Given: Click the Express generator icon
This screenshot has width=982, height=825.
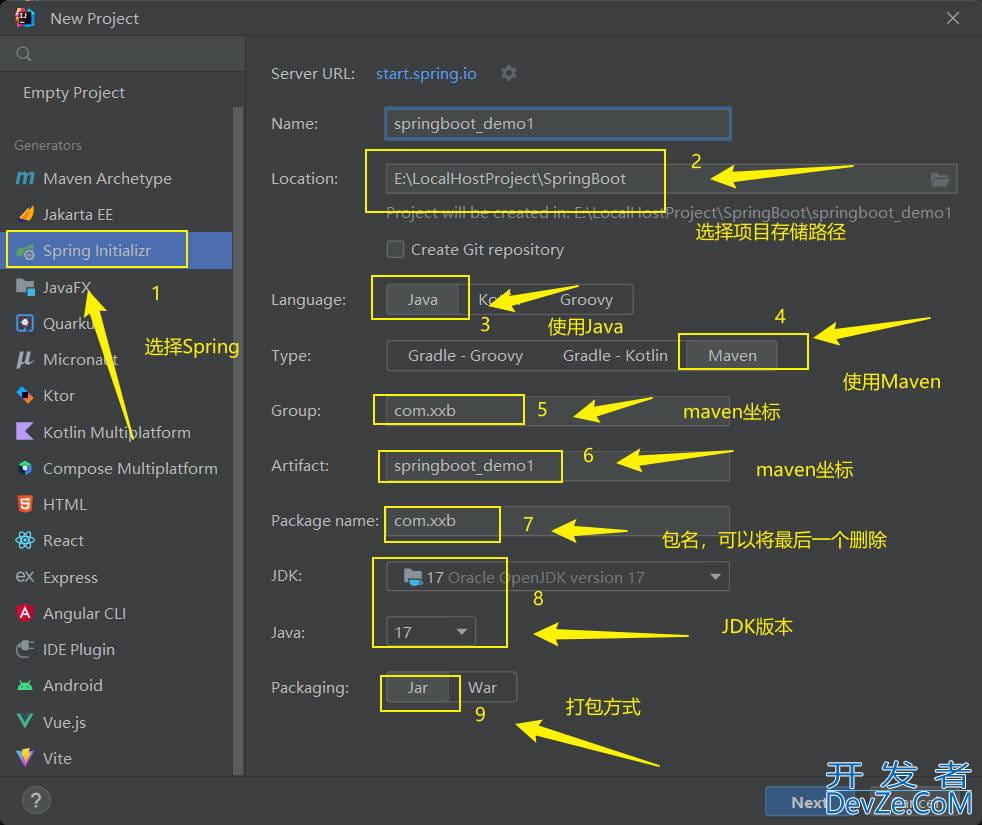Looking at the screenshot, I should tap(24, 576).
